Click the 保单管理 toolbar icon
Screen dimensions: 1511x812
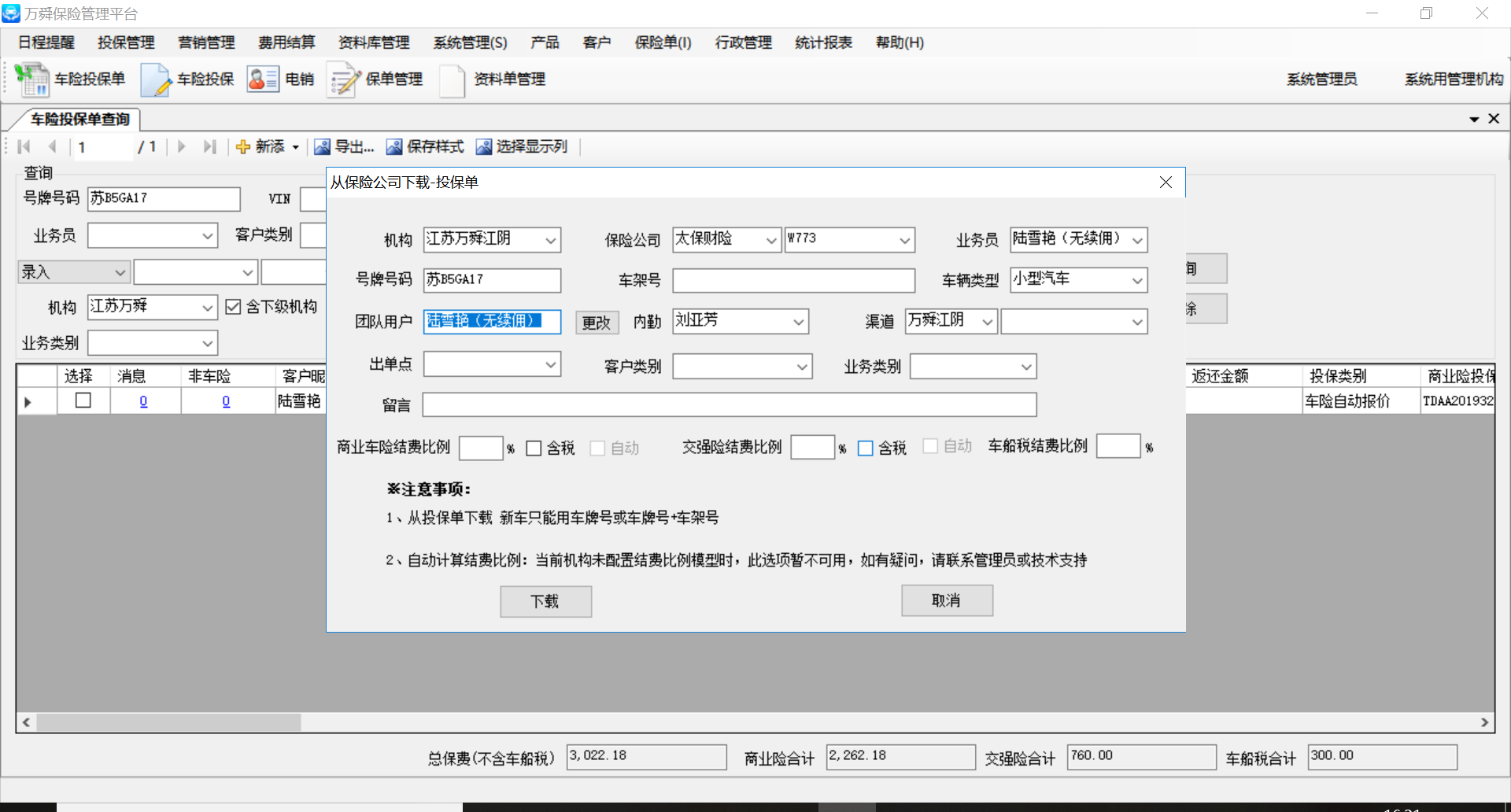click(344, 79)
